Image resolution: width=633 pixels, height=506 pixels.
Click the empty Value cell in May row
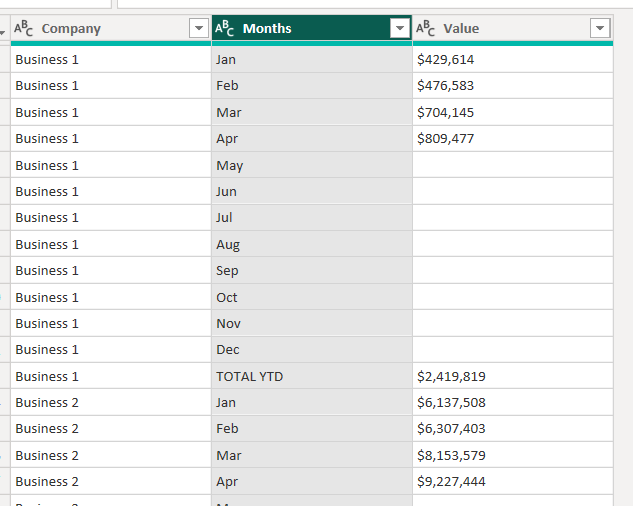click(513, 165)
